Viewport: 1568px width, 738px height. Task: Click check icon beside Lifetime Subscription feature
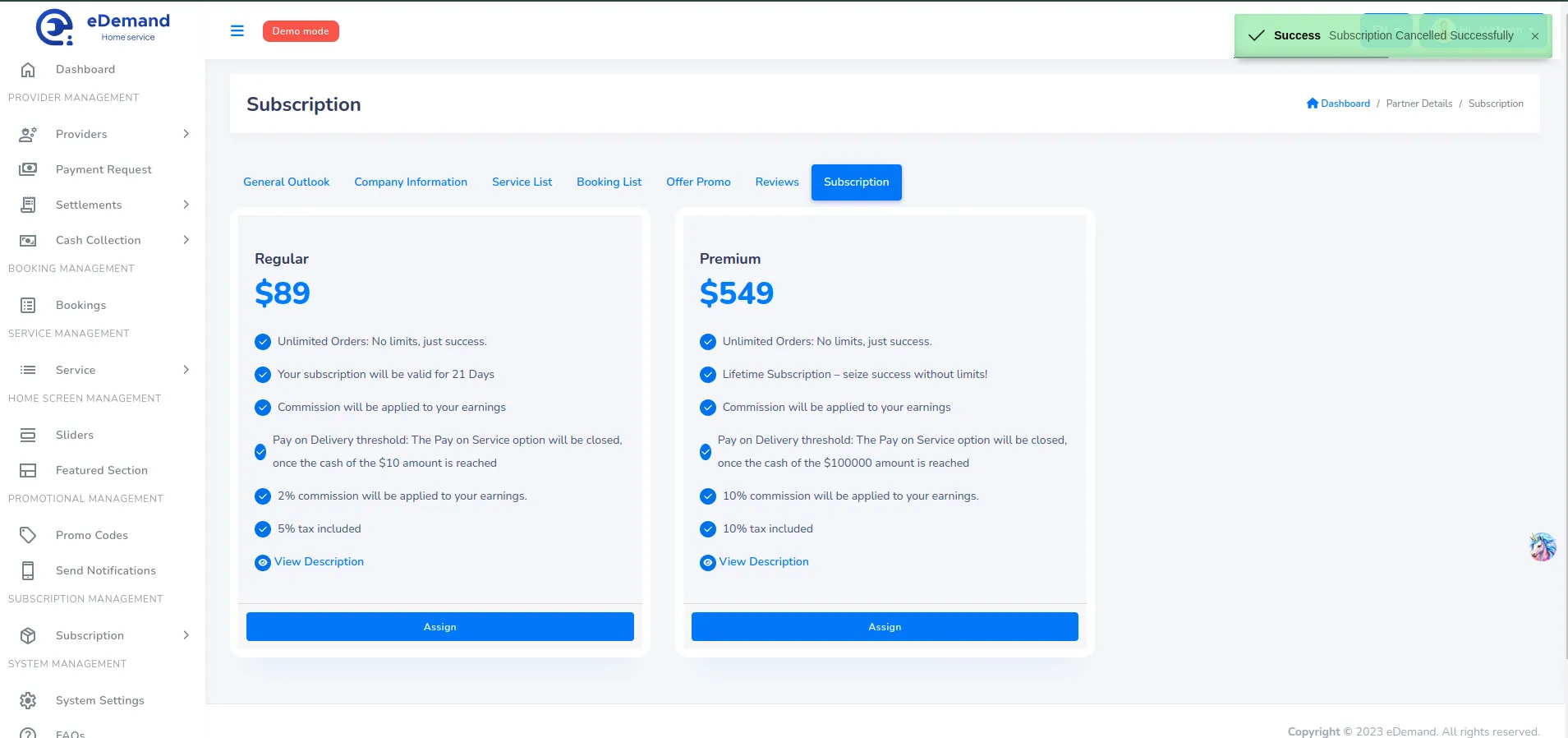[x=708, y=375]
